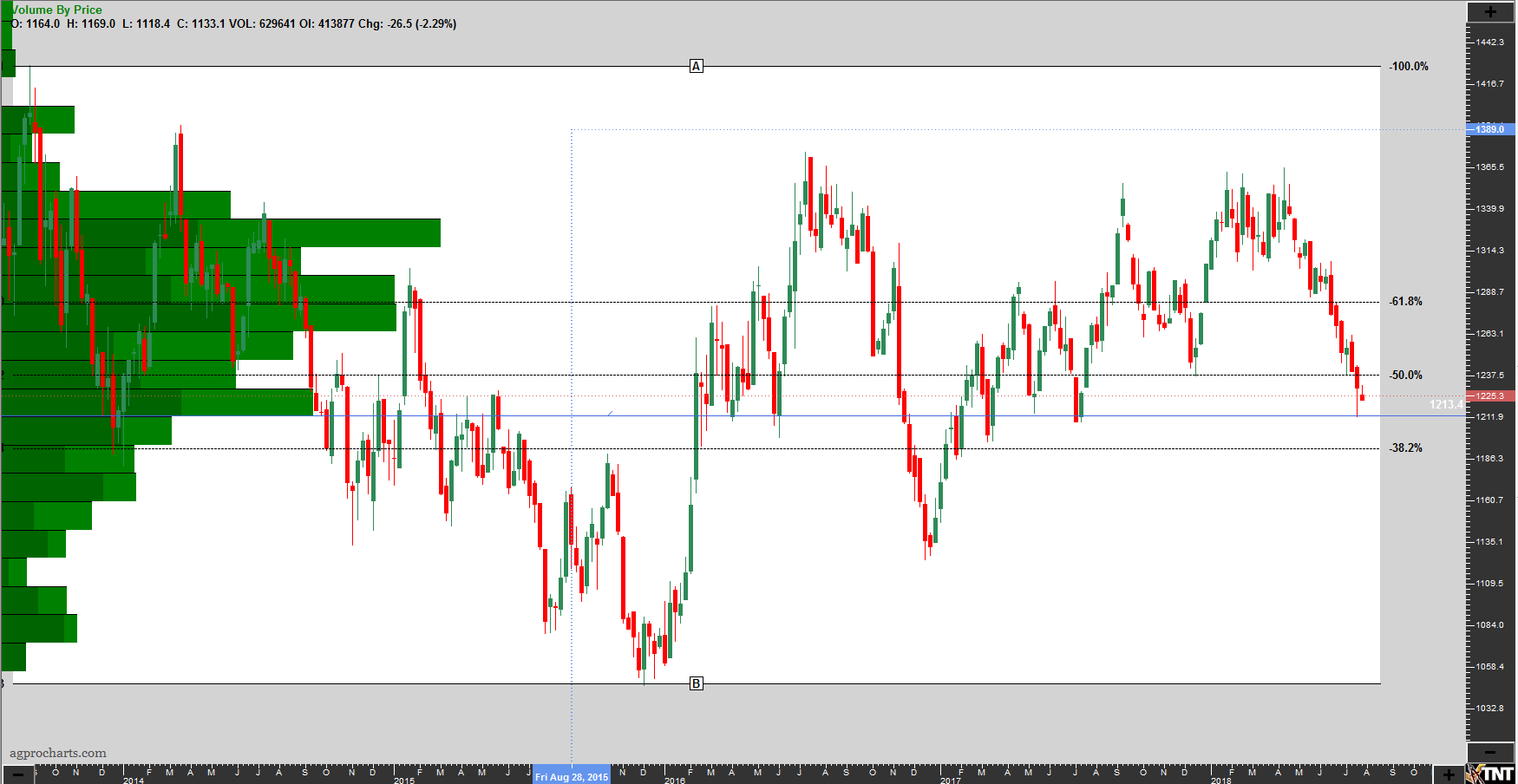This screenshot has width=1518, height=784.
Task: Click the plus button above the price axis
Action: click(x=1490, y=11)
